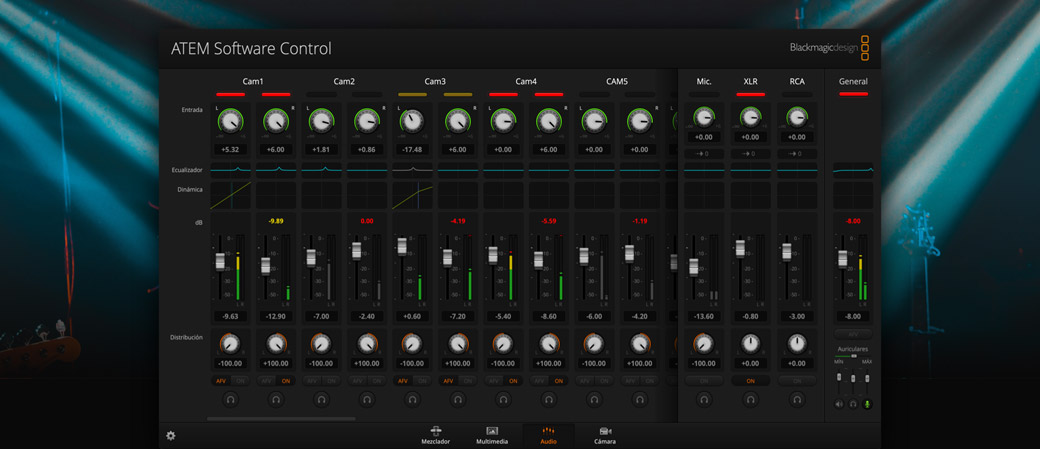
Task: Click headphones icon under RCA channel
Action: point(797,400)
